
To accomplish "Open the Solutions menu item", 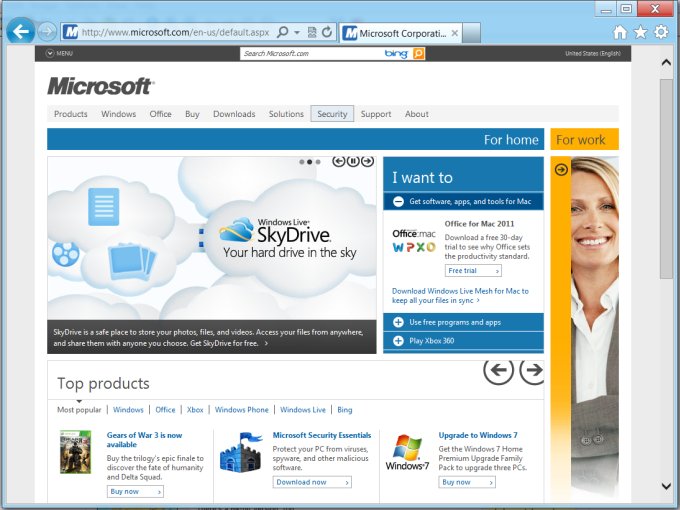I will point(286,114).
